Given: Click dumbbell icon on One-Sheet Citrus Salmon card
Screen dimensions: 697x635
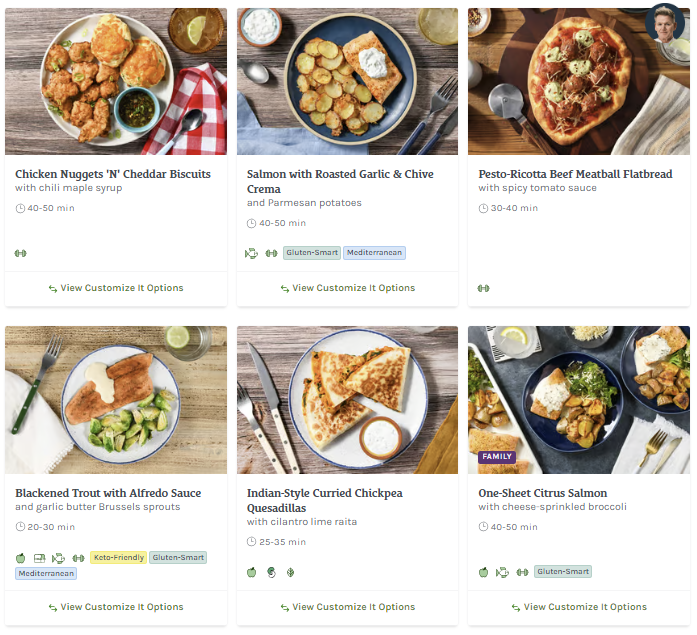Looking at the screenshot, I should tap(521, 572).
